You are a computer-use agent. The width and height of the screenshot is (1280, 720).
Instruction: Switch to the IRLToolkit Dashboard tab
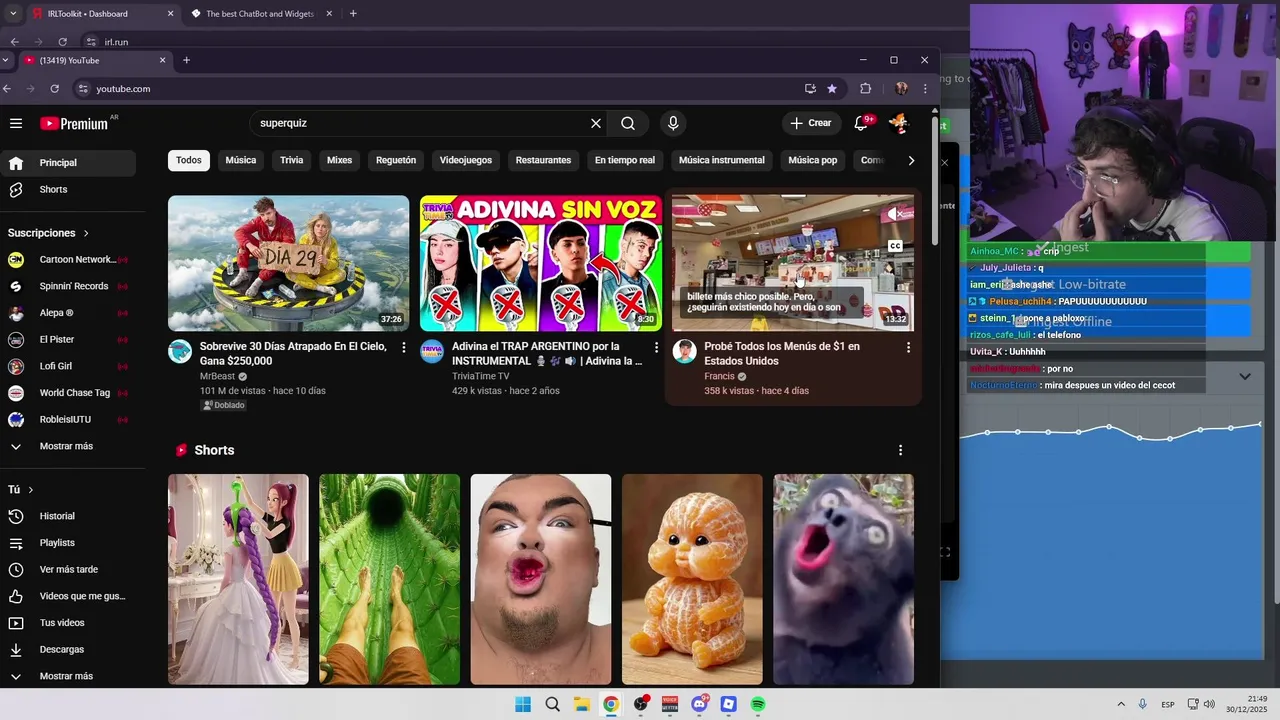(x=102, y=14)
